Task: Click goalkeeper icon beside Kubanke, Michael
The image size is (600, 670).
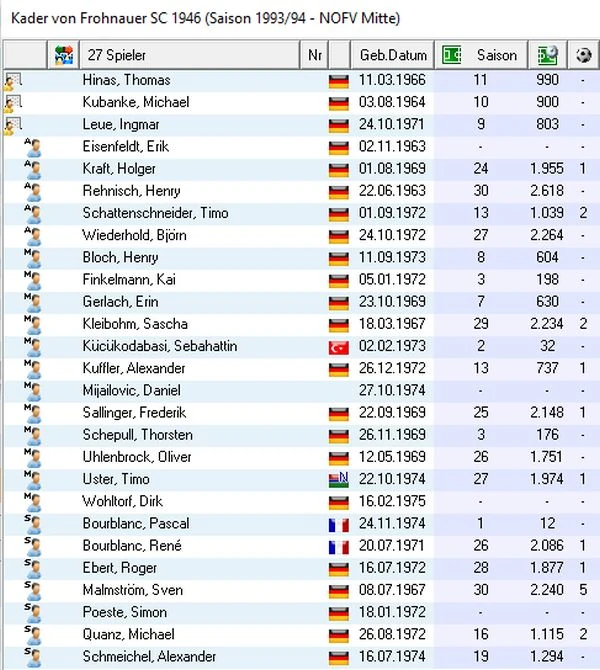Action: click(12, 103)
